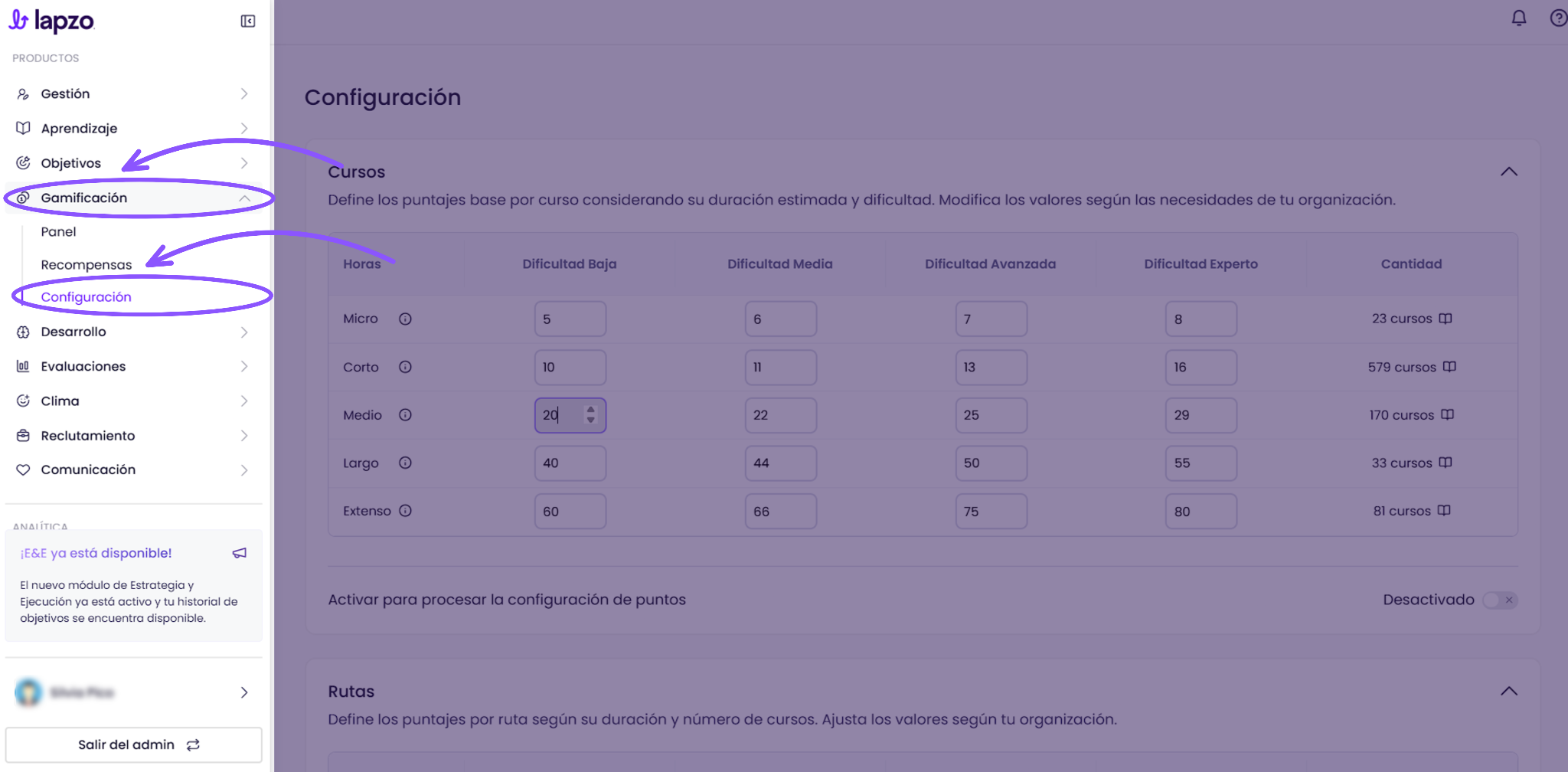Open the book icon beside 33 cursos
Viewport: 1568px width, 772px height.
click(x=1445, y=463)
